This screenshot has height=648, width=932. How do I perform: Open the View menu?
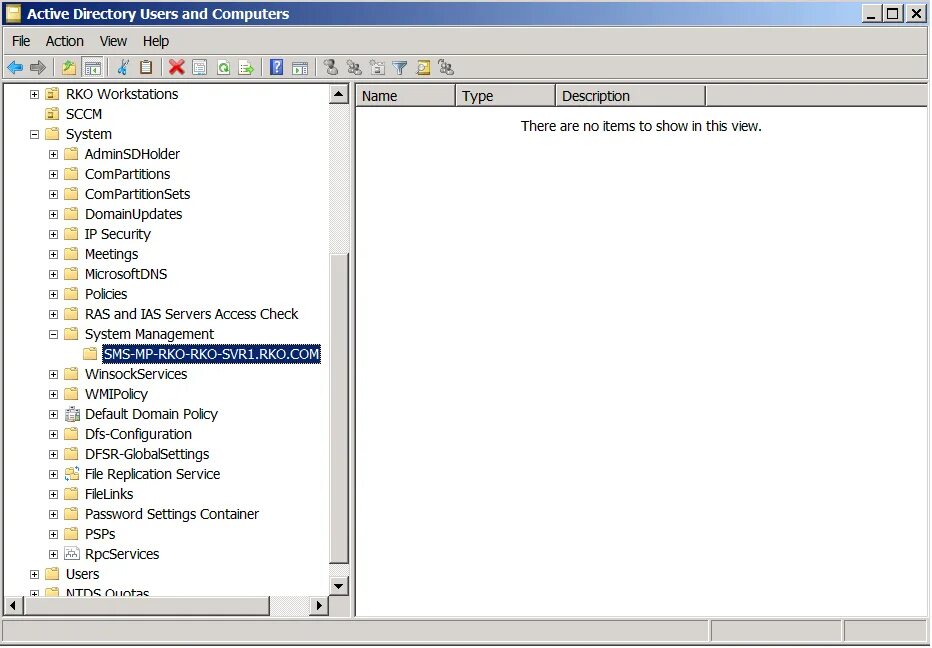tap(113, 41)
